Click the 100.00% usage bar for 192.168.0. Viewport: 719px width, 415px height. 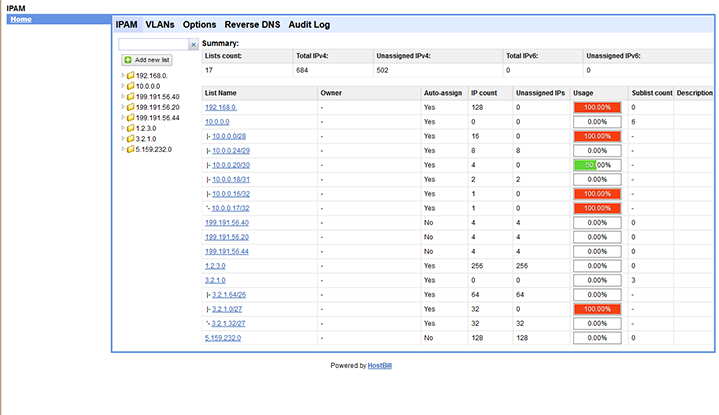[597, 107]
